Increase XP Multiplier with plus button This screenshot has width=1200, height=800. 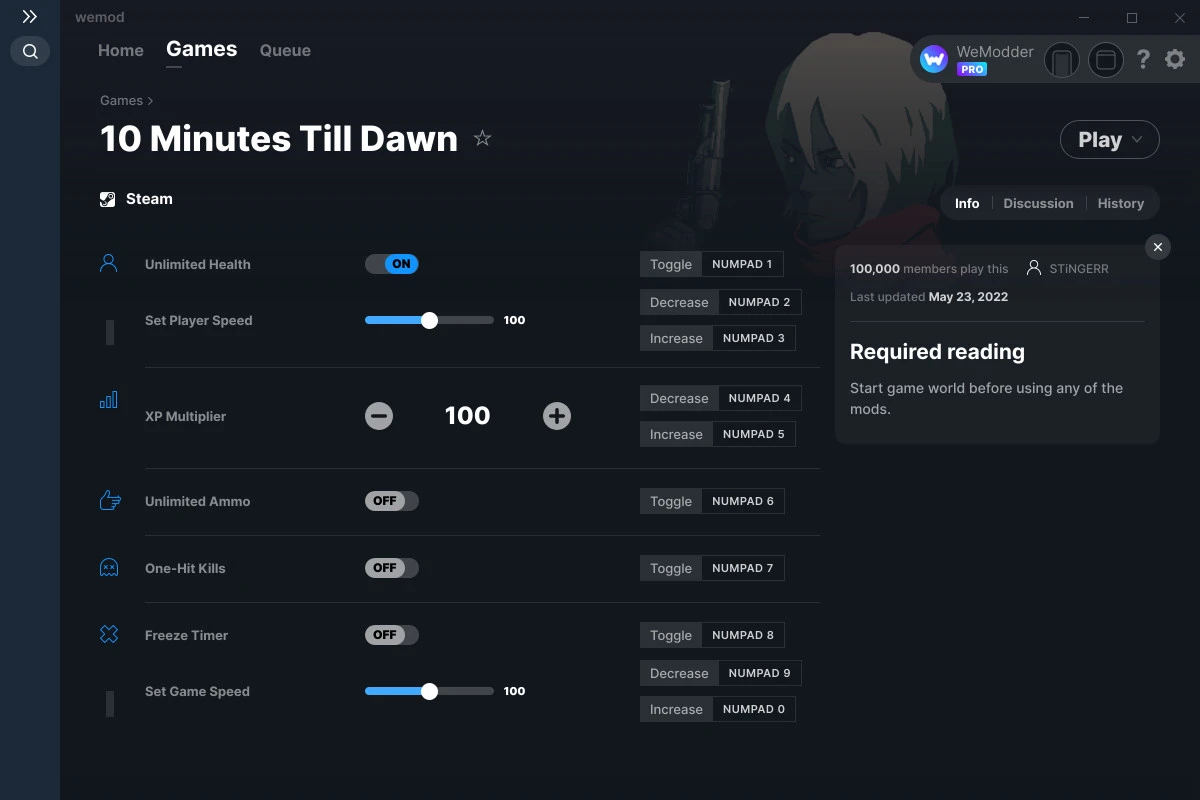pos(557,415)
